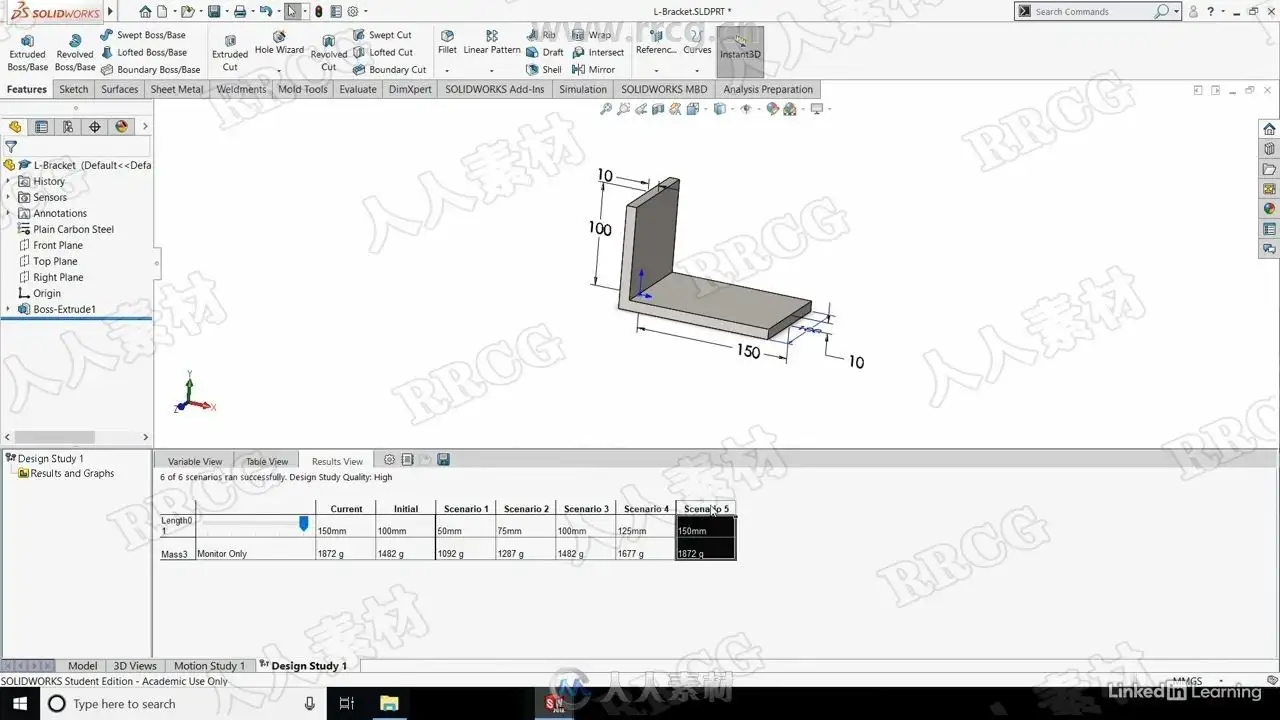Click the Search Commands field

coord(1092,12)
